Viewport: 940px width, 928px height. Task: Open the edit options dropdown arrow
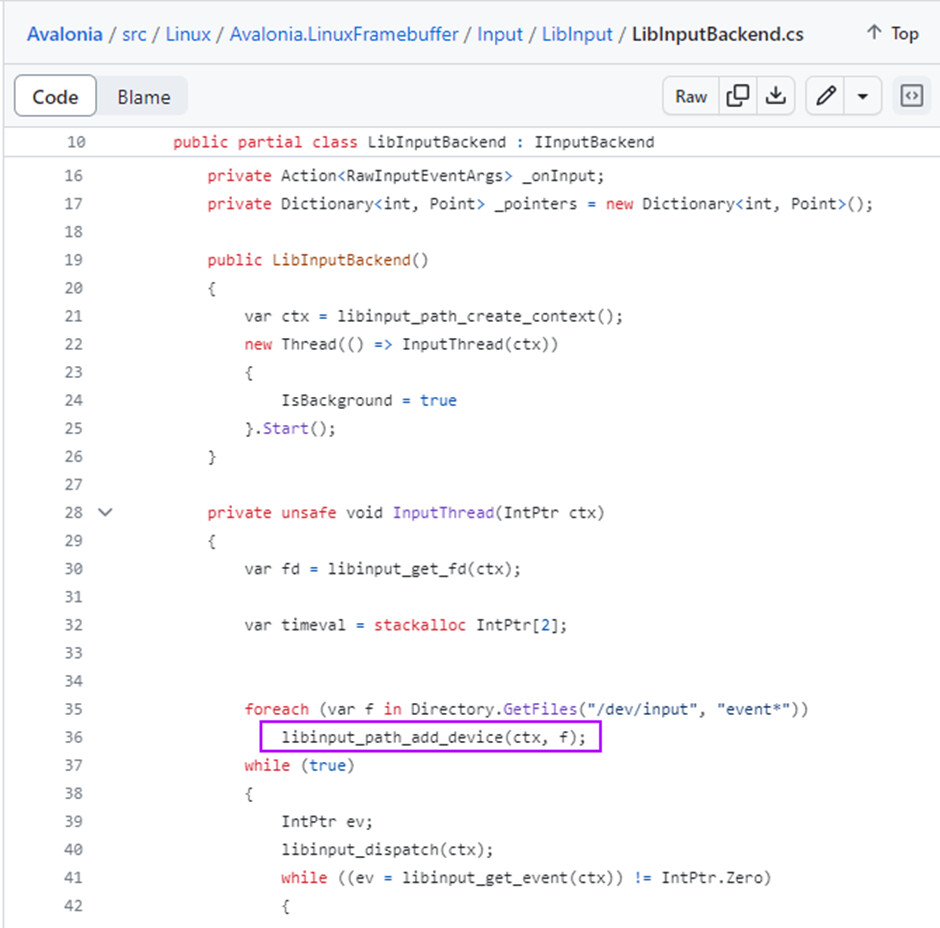862,96
